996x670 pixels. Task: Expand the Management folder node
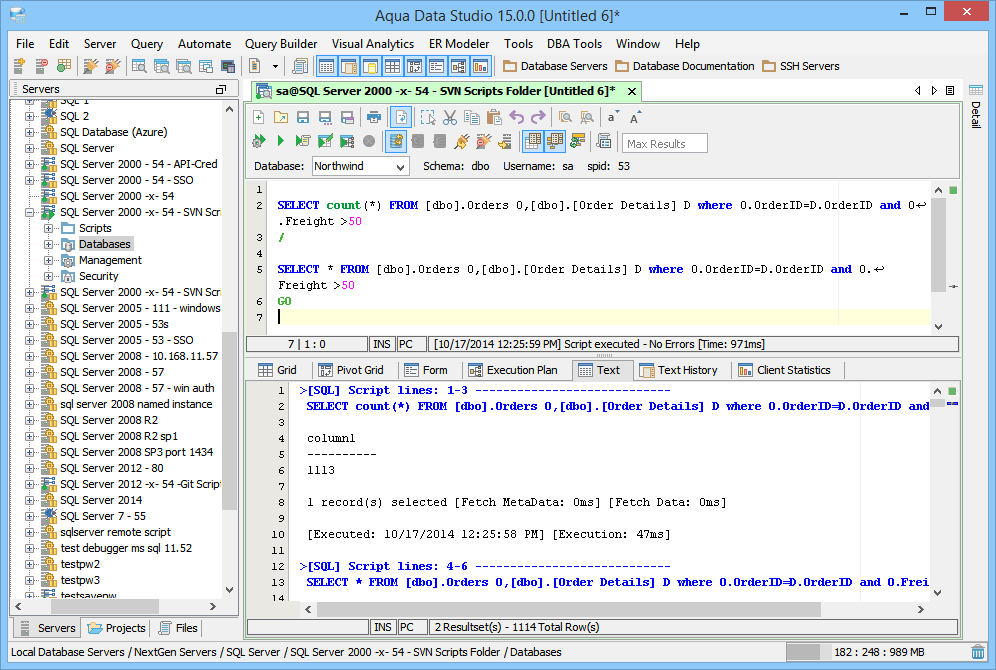48,260
